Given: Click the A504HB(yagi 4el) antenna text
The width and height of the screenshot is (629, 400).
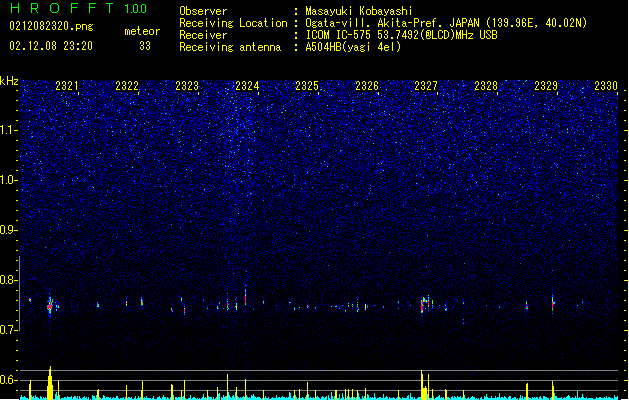Looking at the screenshot, I should coord(353,47).
